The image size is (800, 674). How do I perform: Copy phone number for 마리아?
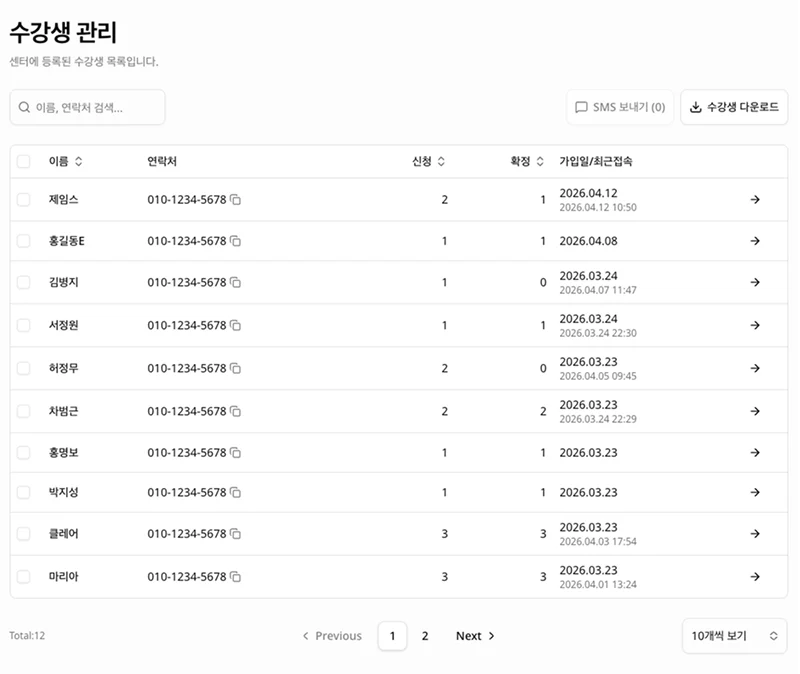coord(235,577)
